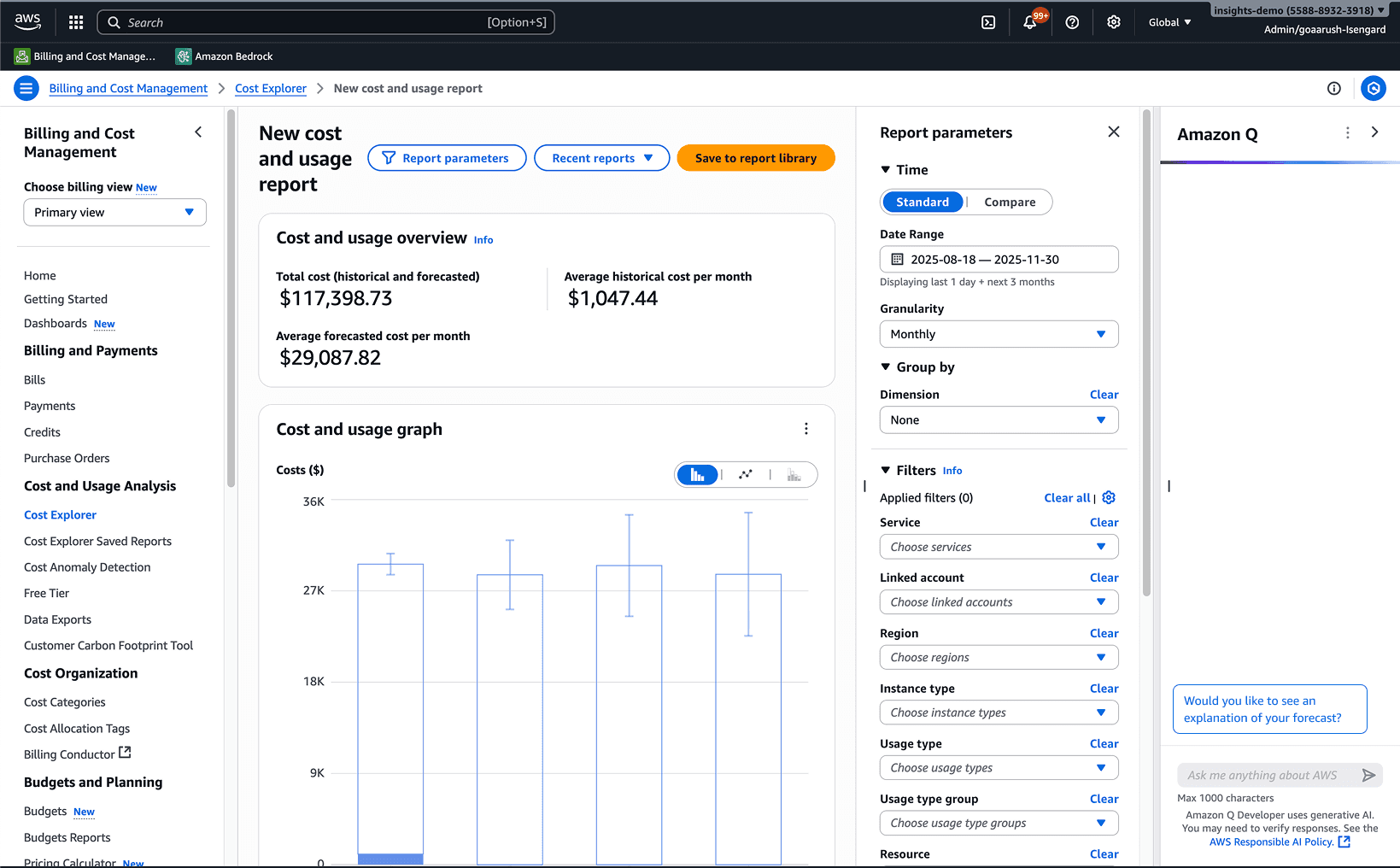
Task: Open Data Exports in sidebar
Action: [57, 619]
